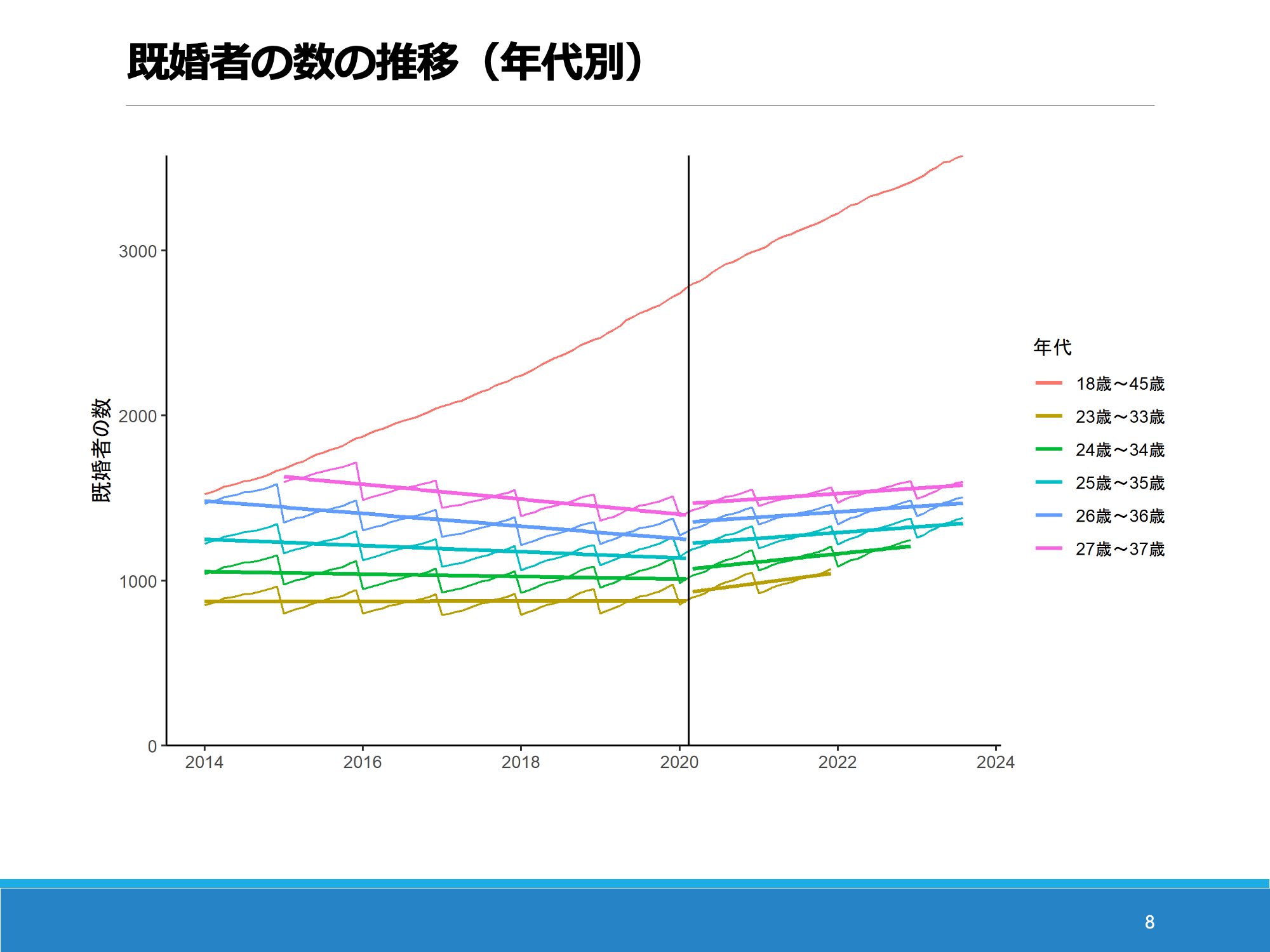The height and width of the screenshot is (952, 1270).
Task: Click the x-axis label 2024
Action: pos(996,762)
